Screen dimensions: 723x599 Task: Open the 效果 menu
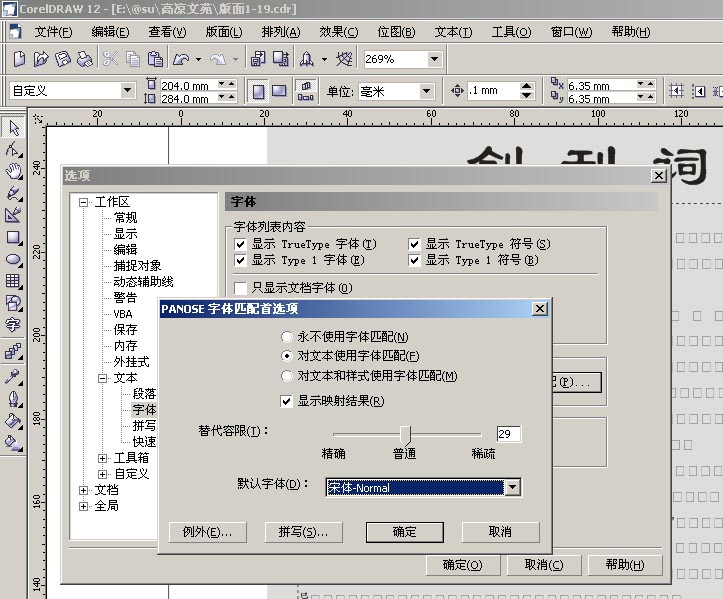[x=338, y=32]
